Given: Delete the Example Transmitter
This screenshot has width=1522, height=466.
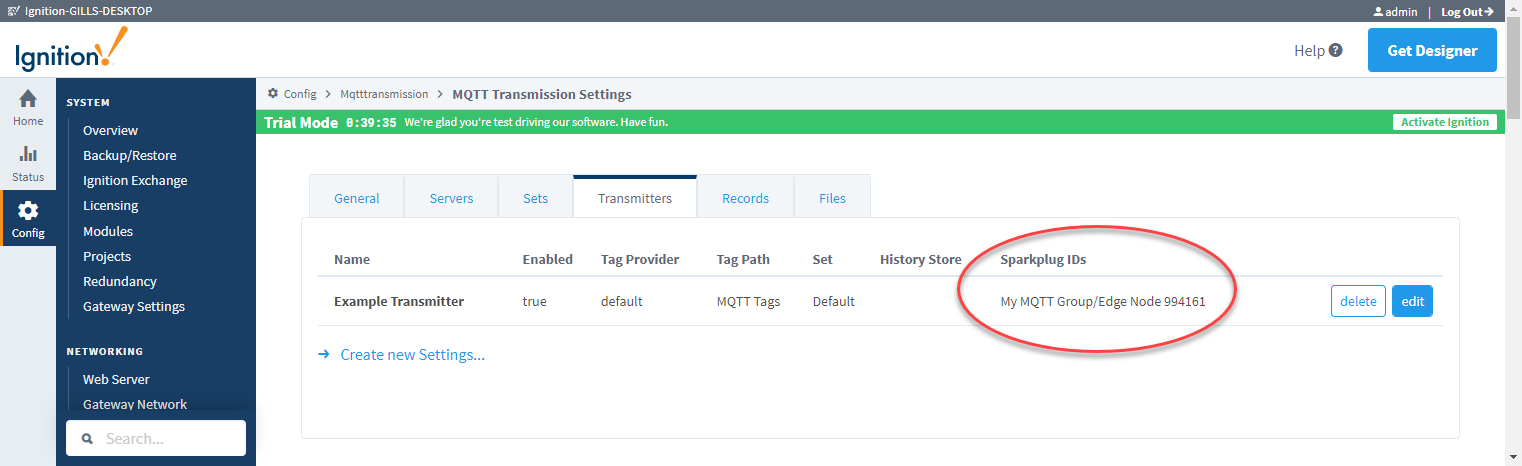Looking at the screenshot, I should (1357, 301).
